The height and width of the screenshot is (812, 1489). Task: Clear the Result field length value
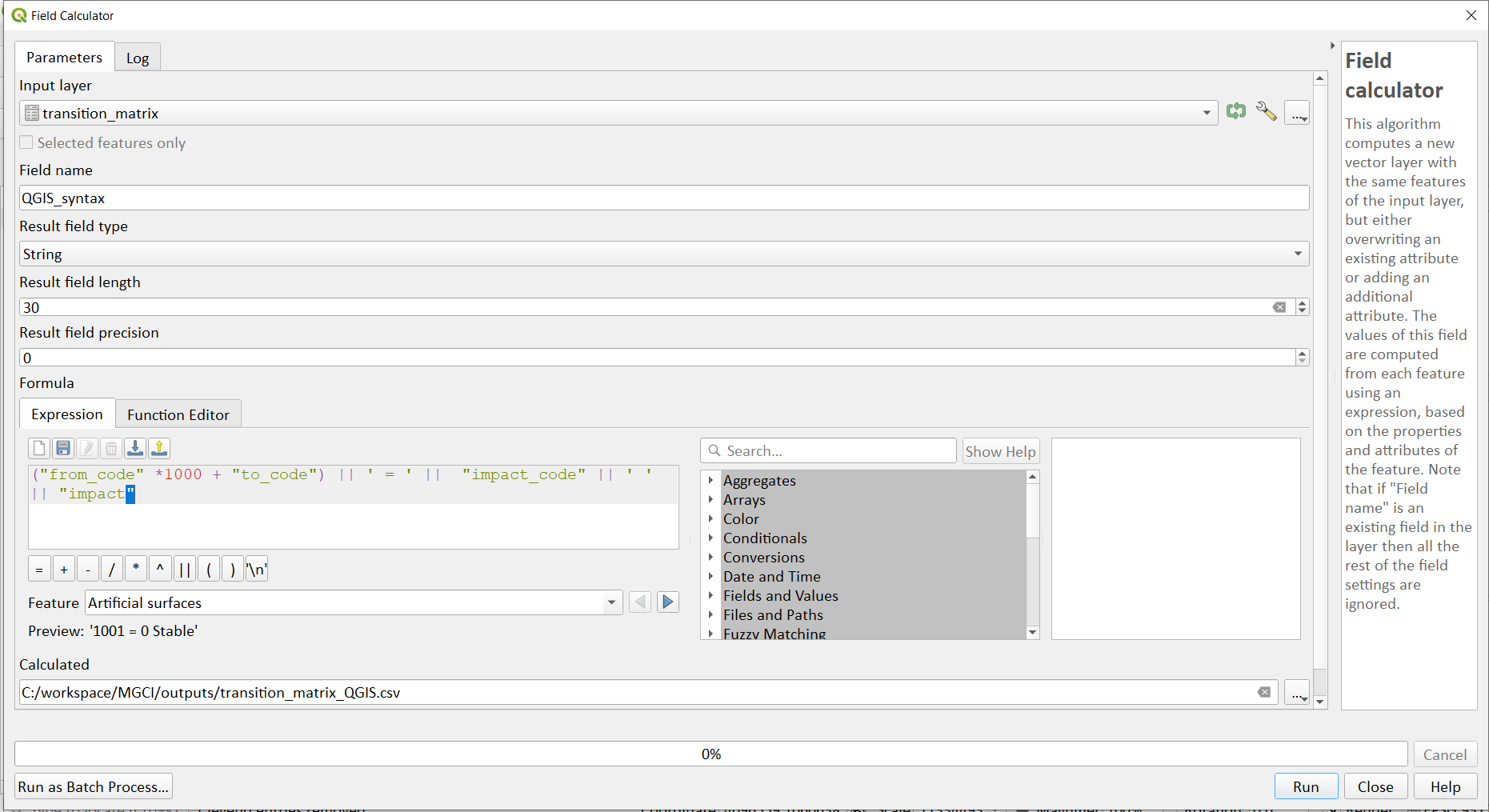(1279, 307)
